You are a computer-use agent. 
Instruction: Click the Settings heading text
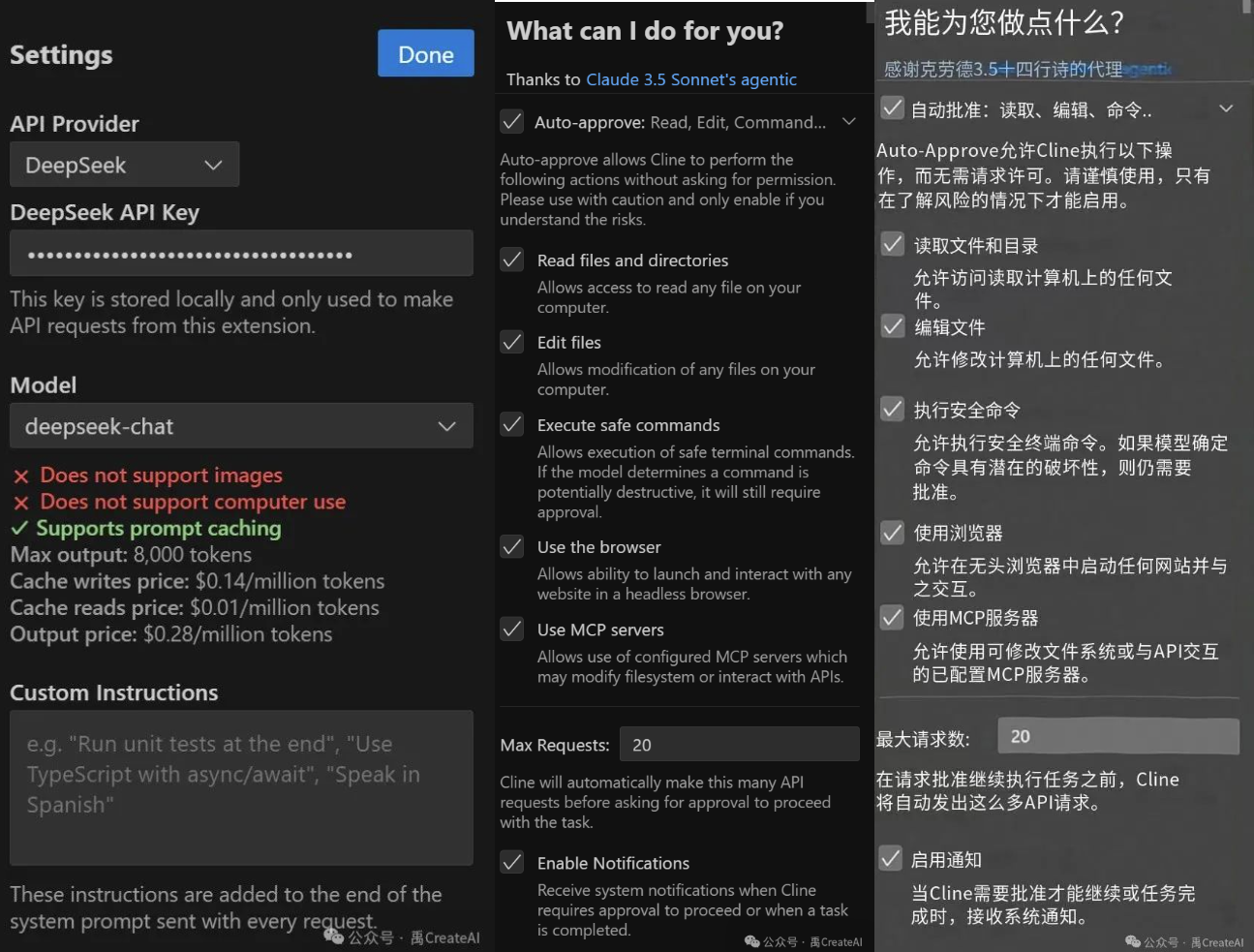point(61,55)
